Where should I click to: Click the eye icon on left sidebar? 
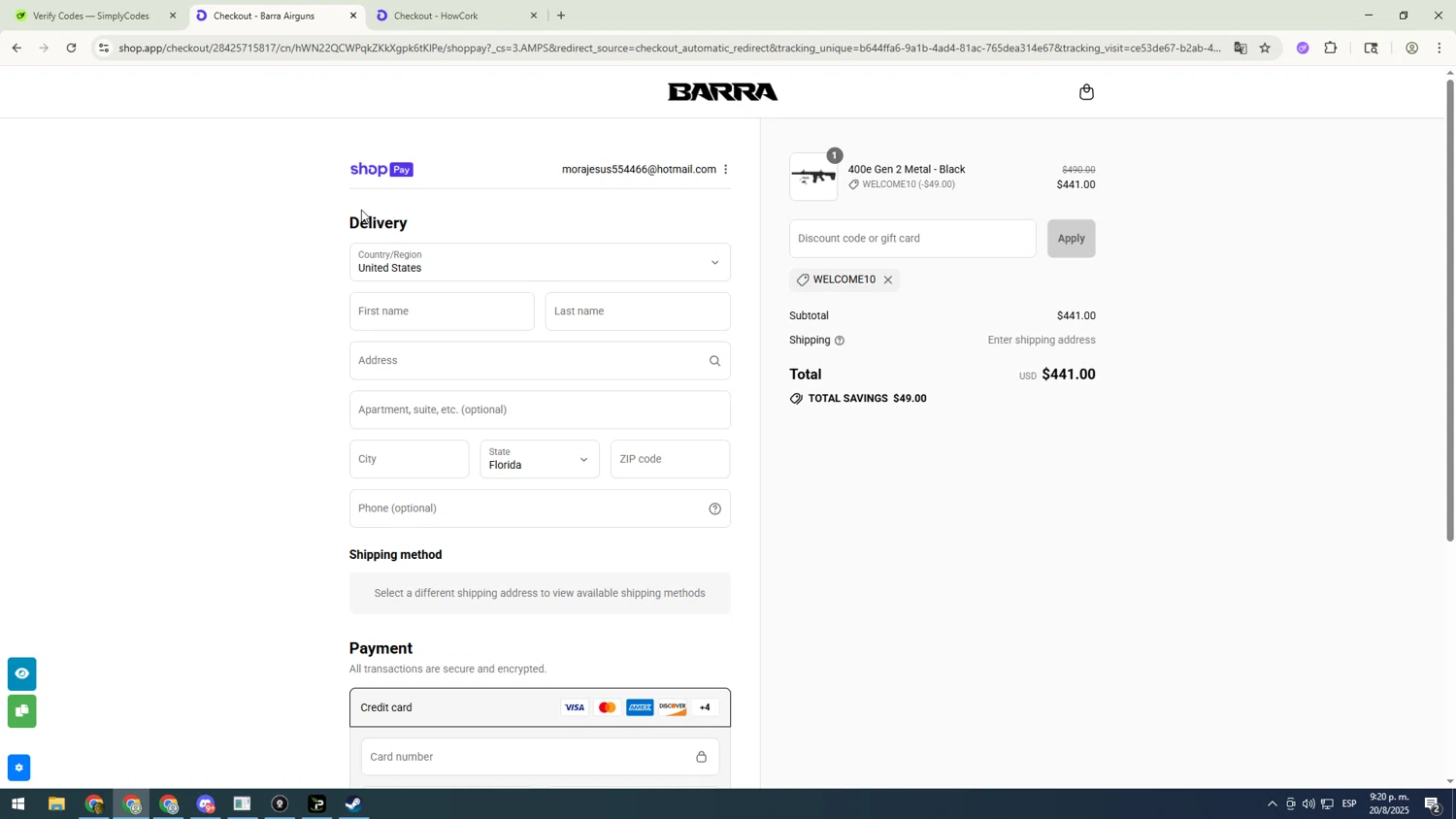(x=21, y=673)
